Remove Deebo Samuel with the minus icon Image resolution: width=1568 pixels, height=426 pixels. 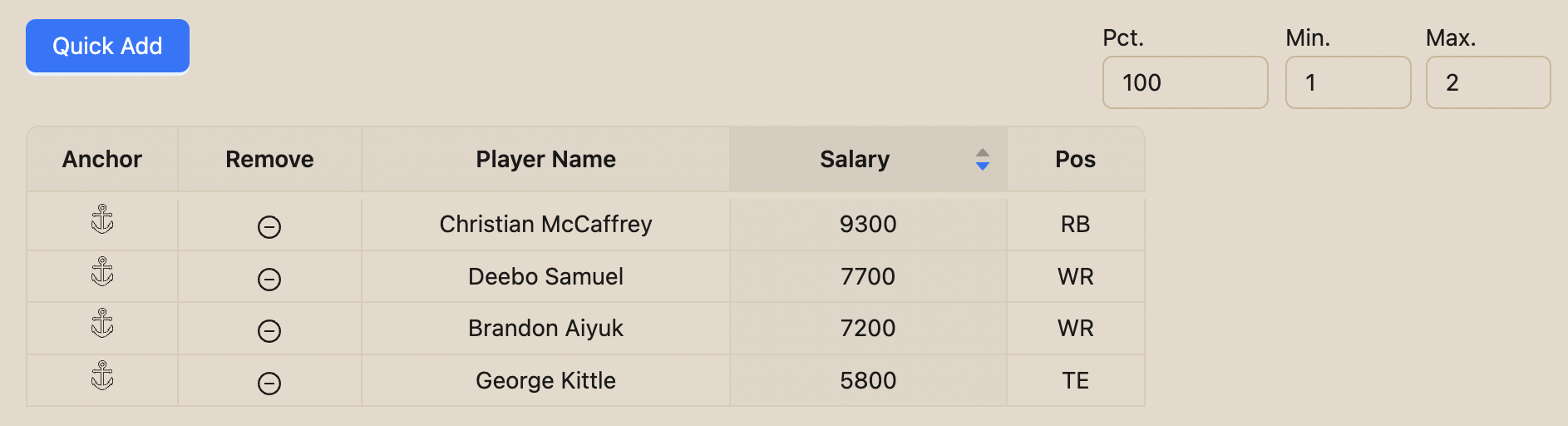click(x=269, y=280)
